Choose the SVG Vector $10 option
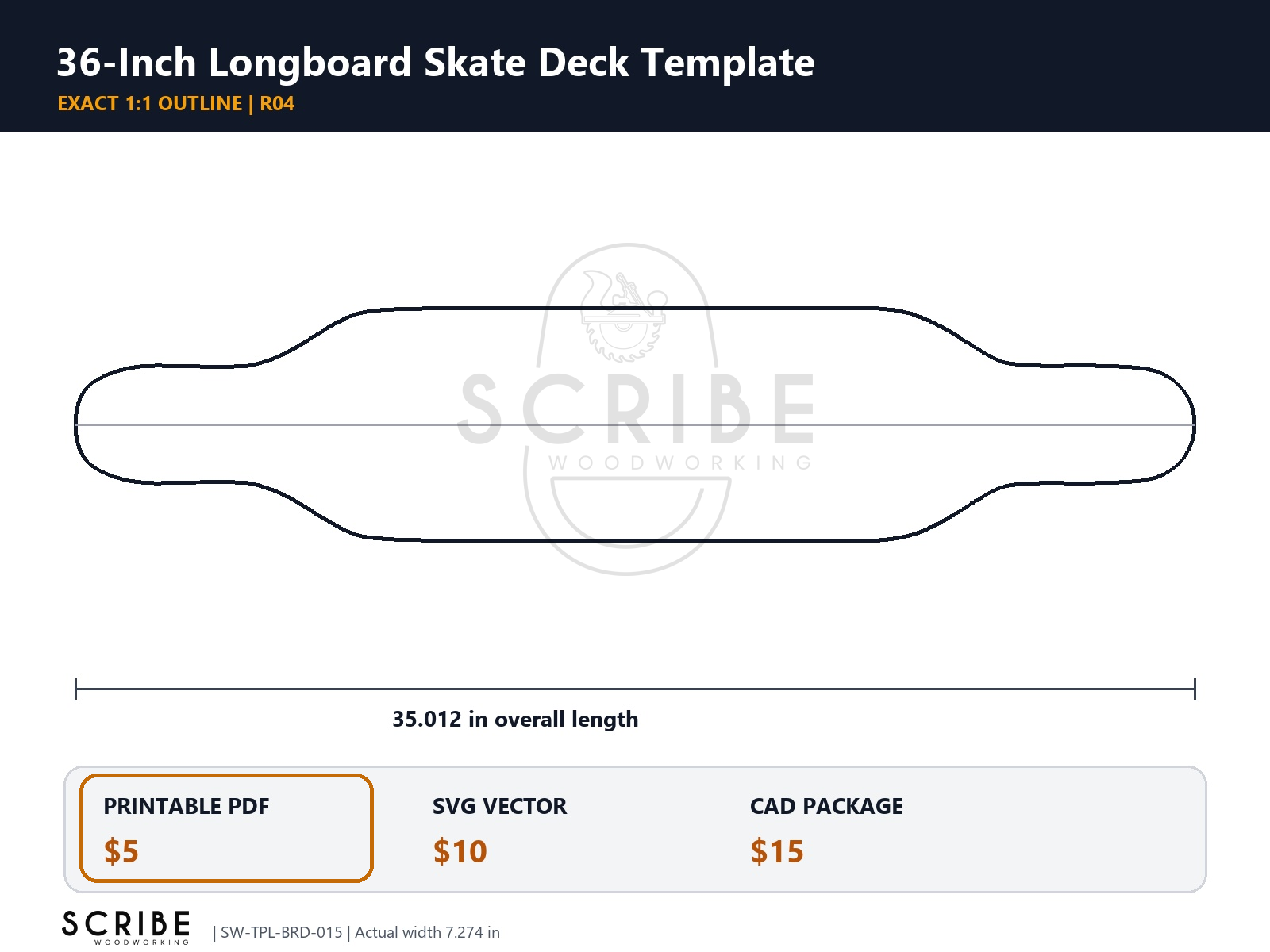1270x952 pixels. (500, 828)
